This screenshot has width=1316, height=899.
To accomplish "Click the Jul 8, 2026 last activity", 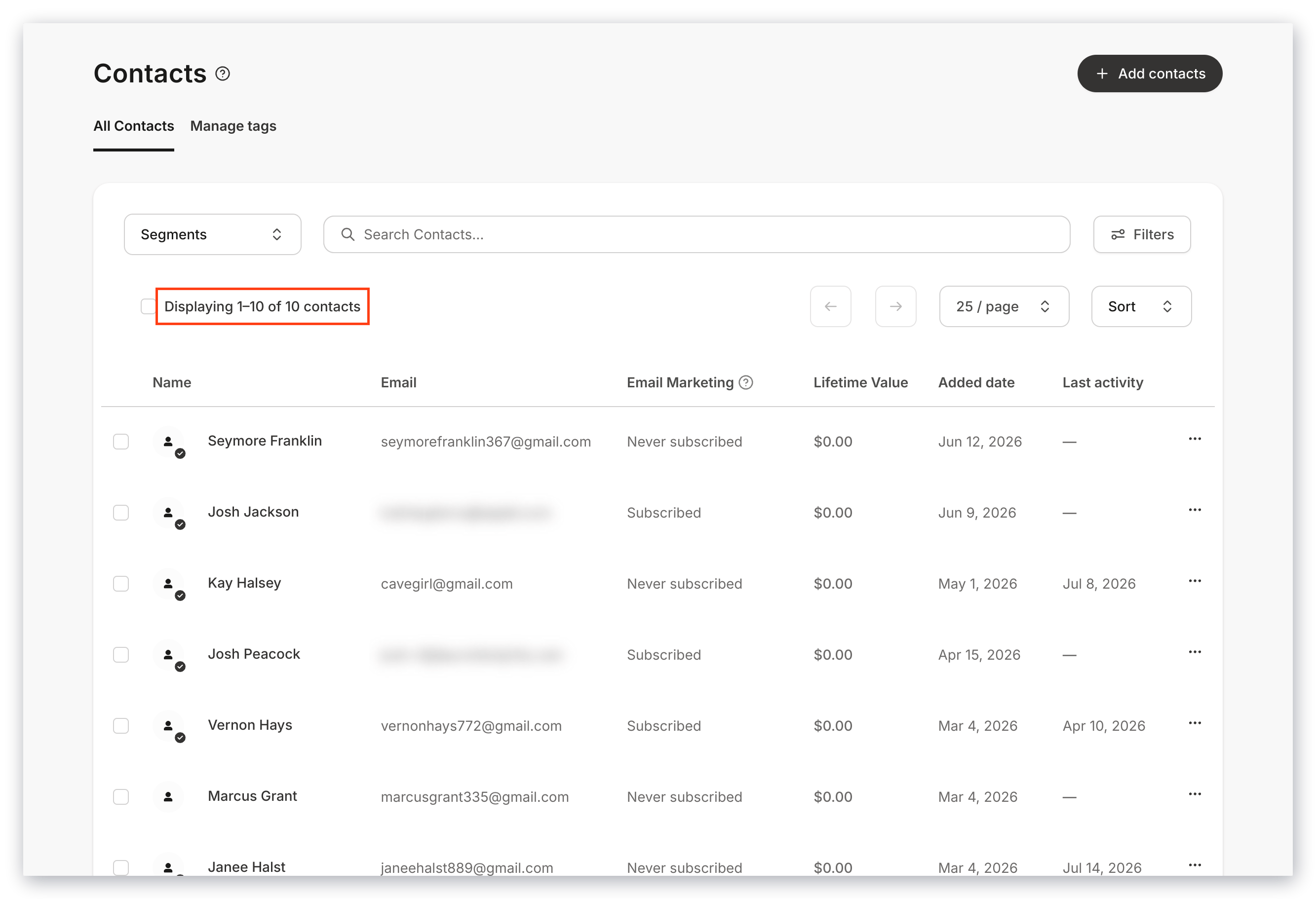I will (1099, 584).
